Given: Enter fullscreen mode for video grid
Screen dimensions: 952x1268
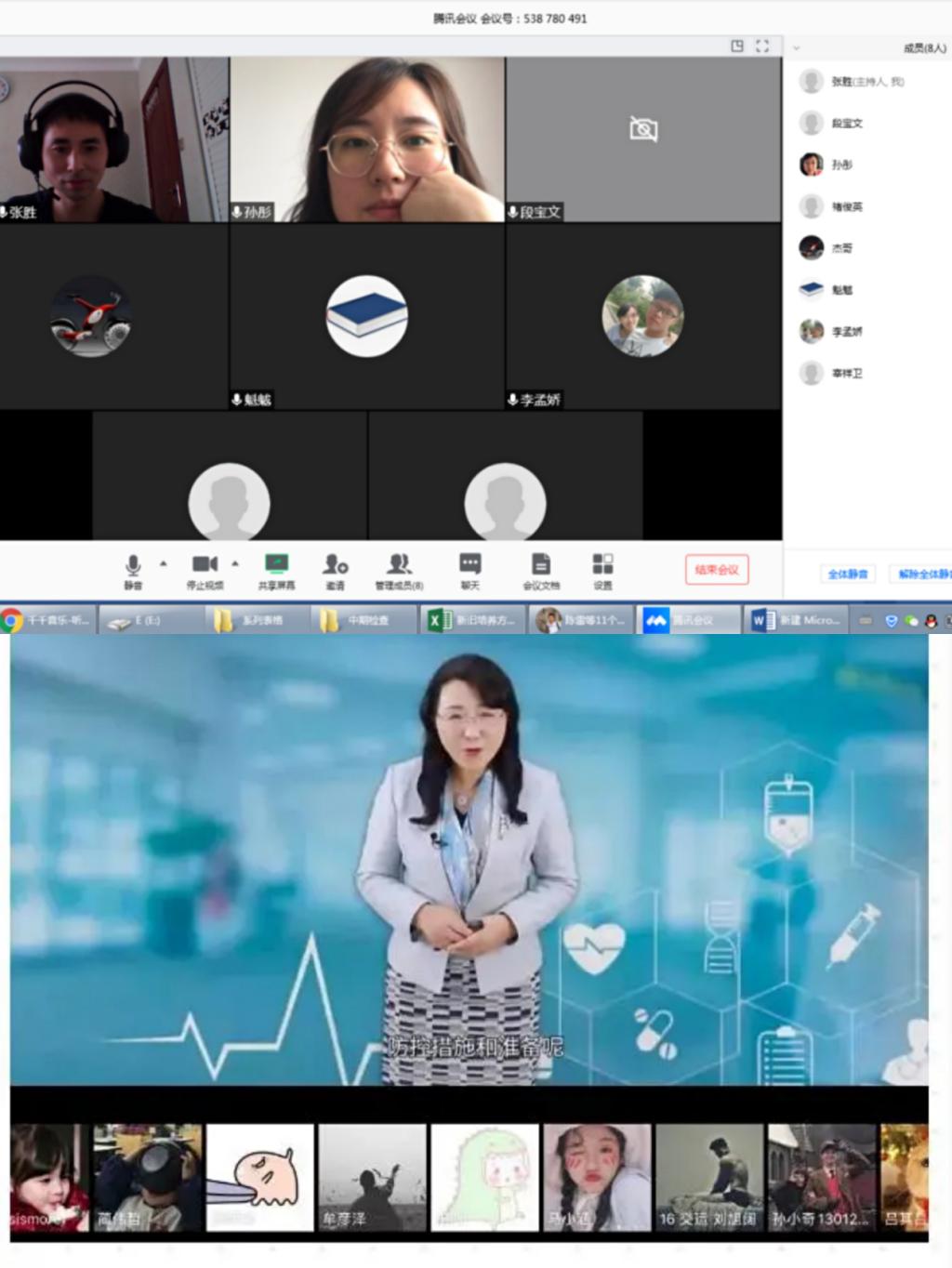Looking at the screenshot, I should pyautogui.click(x=762, y=46).
